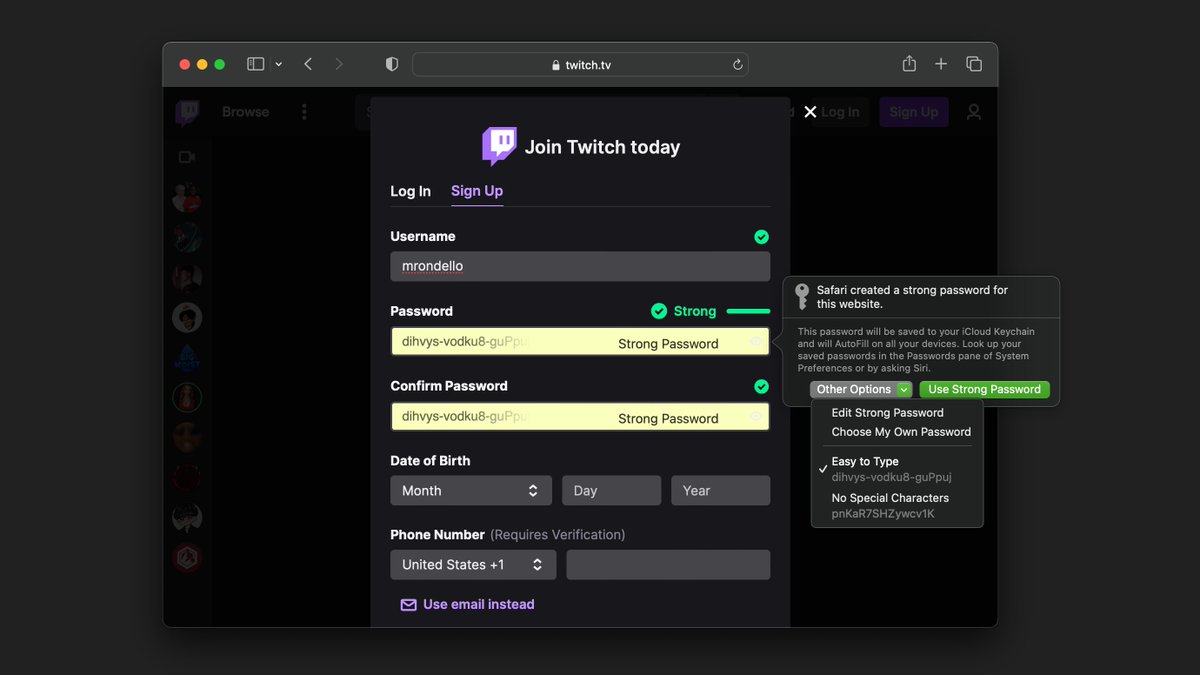Click the Use email instead link
The height and width of the screenshot is (675, 1200).
point(468,604)
